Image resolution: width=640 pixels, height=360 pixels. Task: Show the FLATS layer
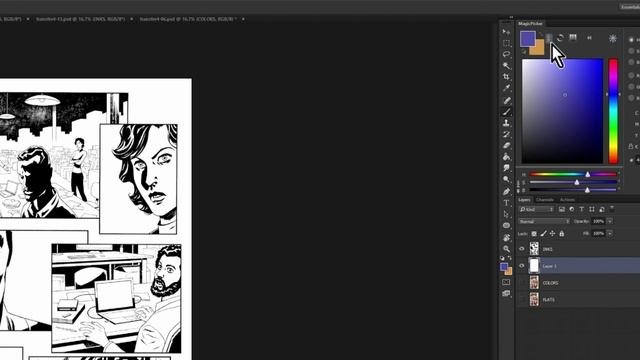pyautogui.click(x=522, y=299)
